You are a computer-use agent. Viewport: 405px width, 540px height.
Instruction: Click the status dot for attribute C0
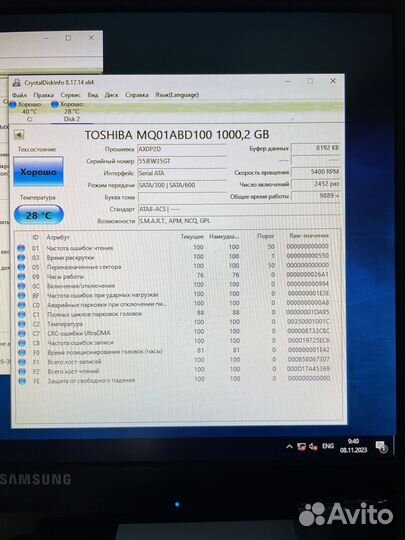[21, 305]
